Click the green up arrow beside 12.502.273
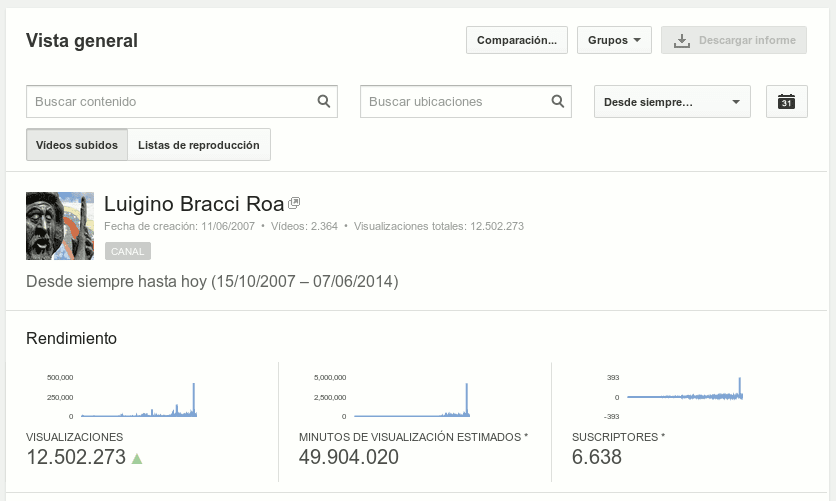Viewport: 836px width, 501px height. point(137,458)
